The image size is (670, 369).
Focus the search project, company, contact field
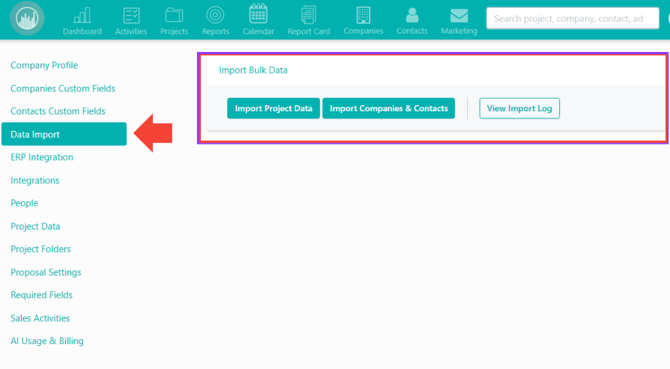pyautogui.click(x=573, y=18)
